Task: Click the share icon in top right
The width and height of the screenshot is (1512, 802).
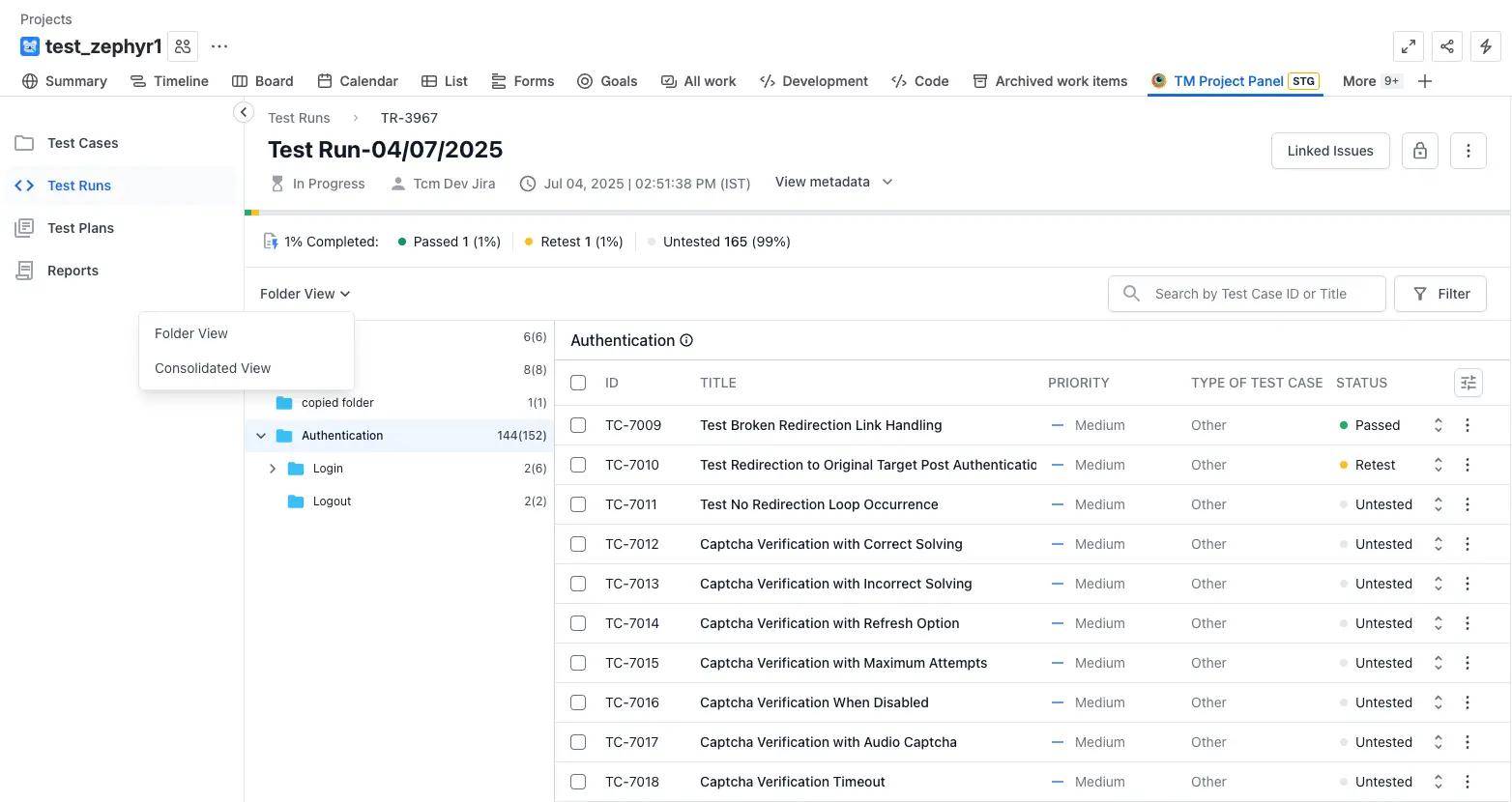Action: click(x=1446, y=46)
